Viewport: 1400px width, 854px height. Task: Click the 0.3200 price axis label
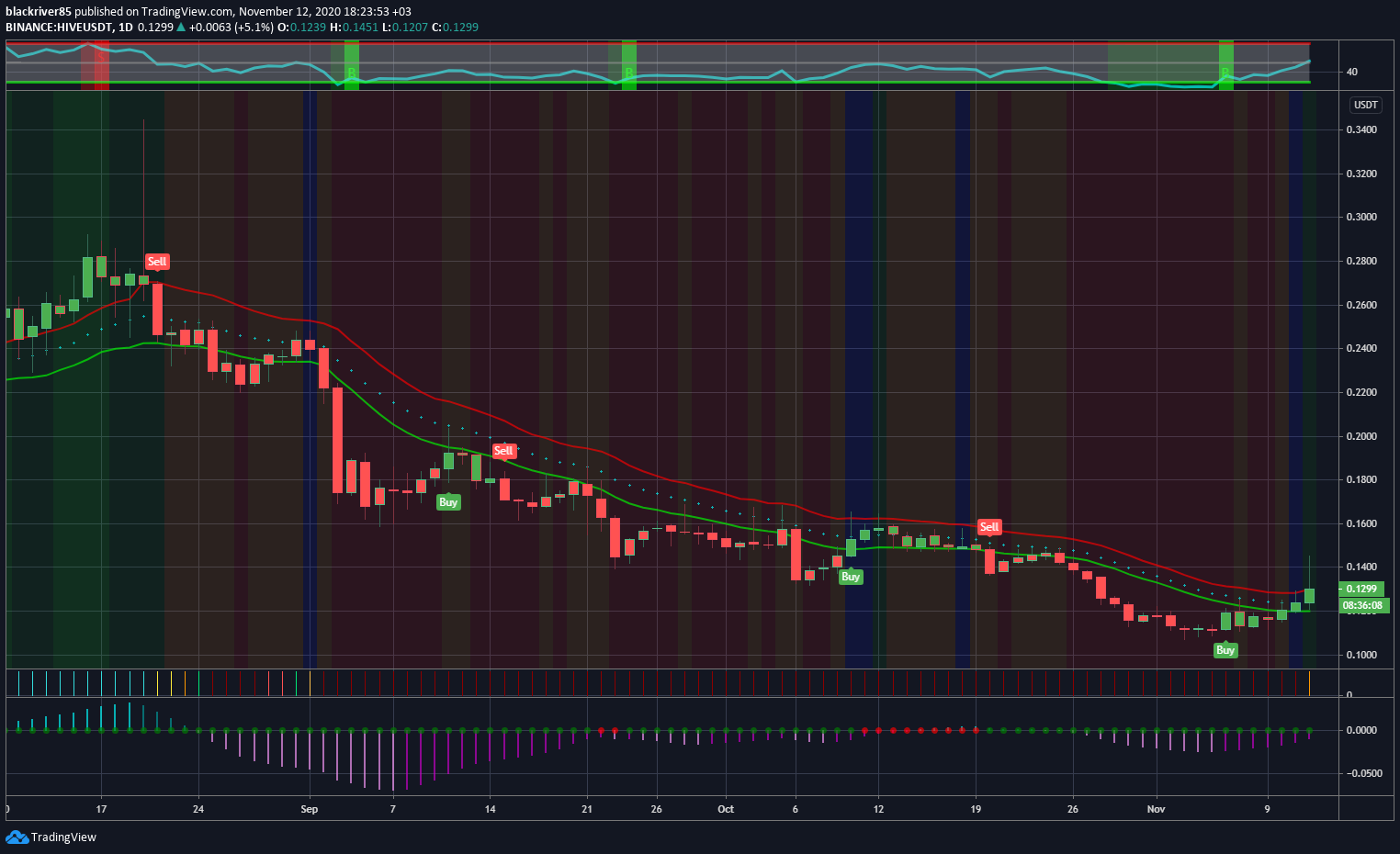coord(1361,174)
